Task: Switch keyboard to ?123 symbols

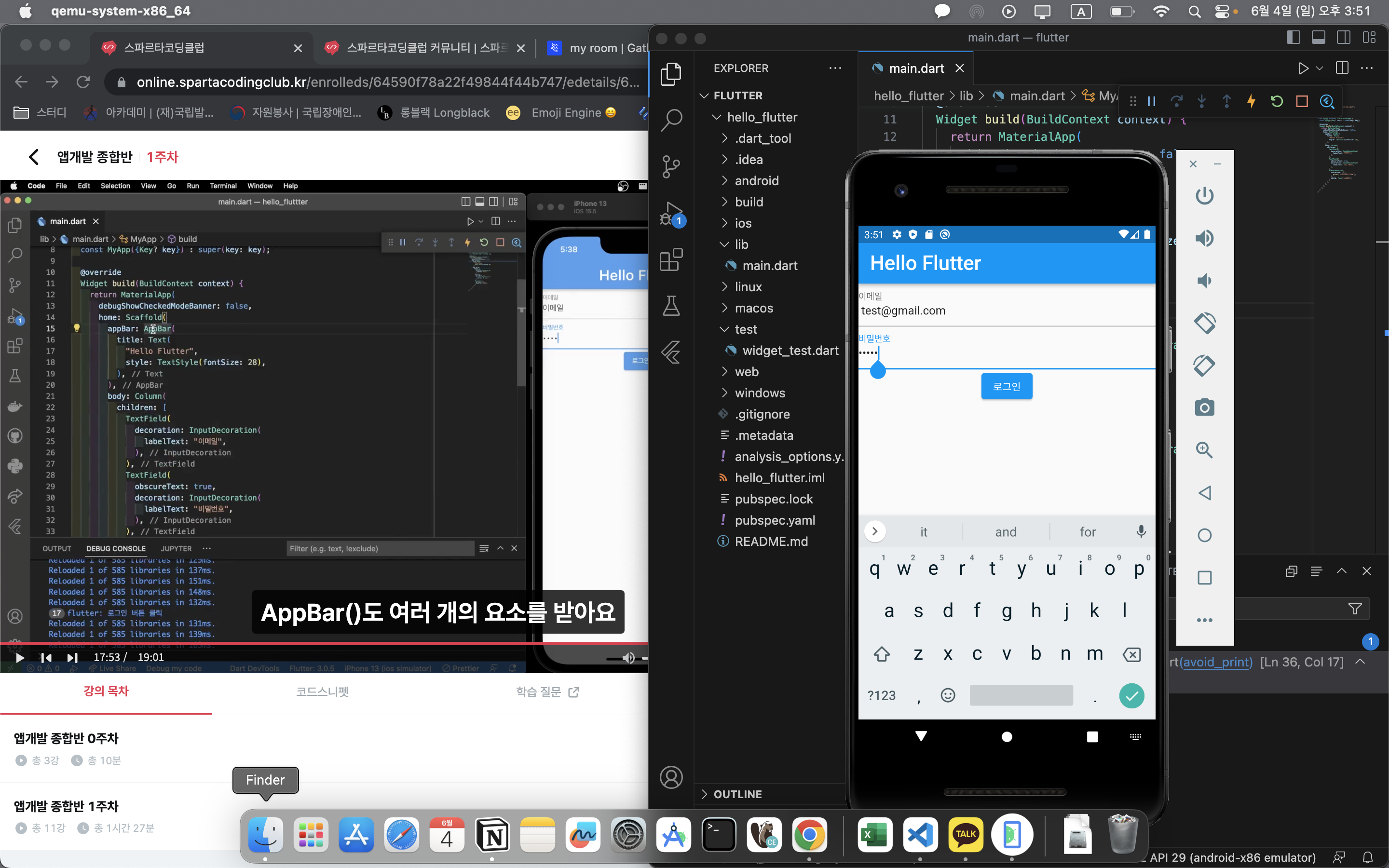Action: pos(881,696)
